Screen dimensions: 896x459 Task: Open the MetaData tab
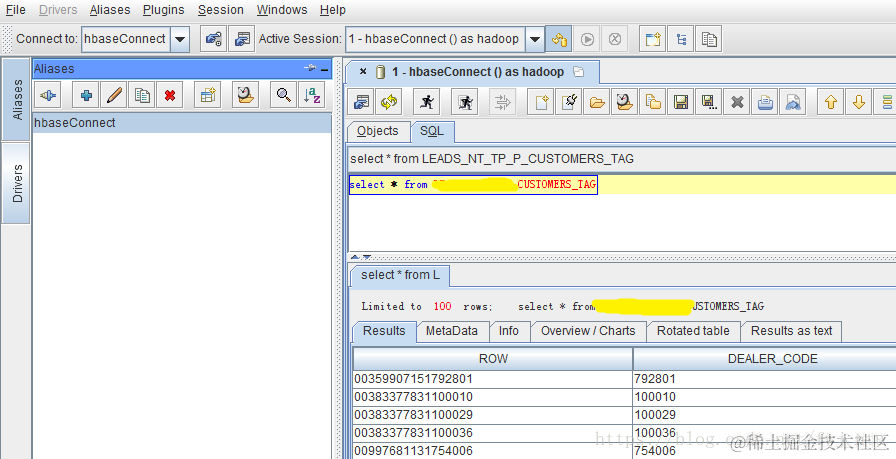[x=451, y=331]
